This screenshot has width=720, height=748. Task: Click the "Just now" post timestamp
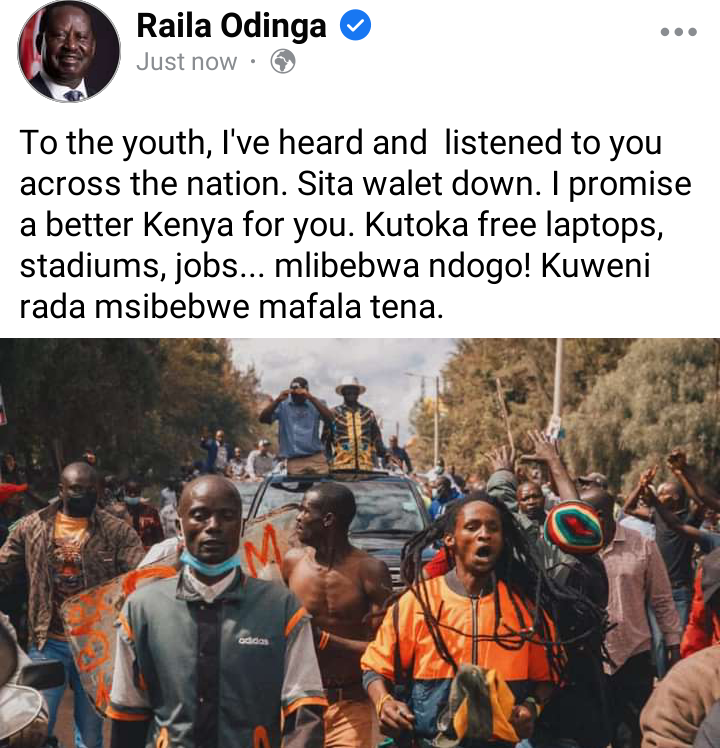click(187, 62)
